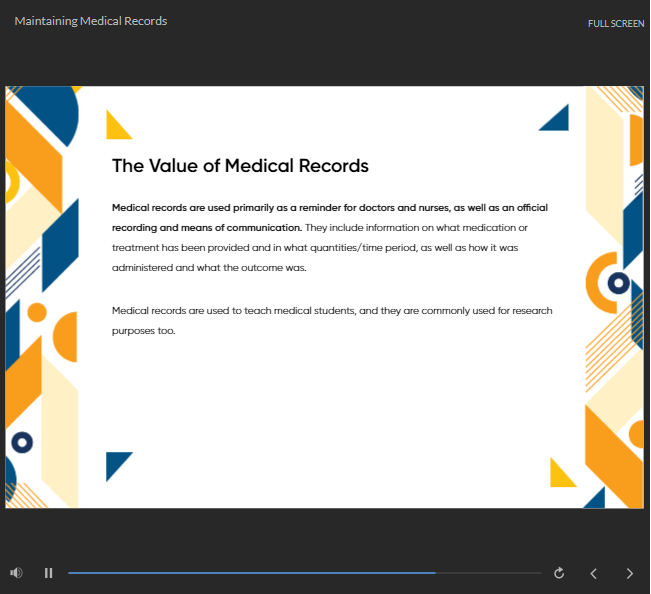Click the blue triangle at slide top right
The height and width of the screenshot is (594, 651).
click(x=558, y=121)
